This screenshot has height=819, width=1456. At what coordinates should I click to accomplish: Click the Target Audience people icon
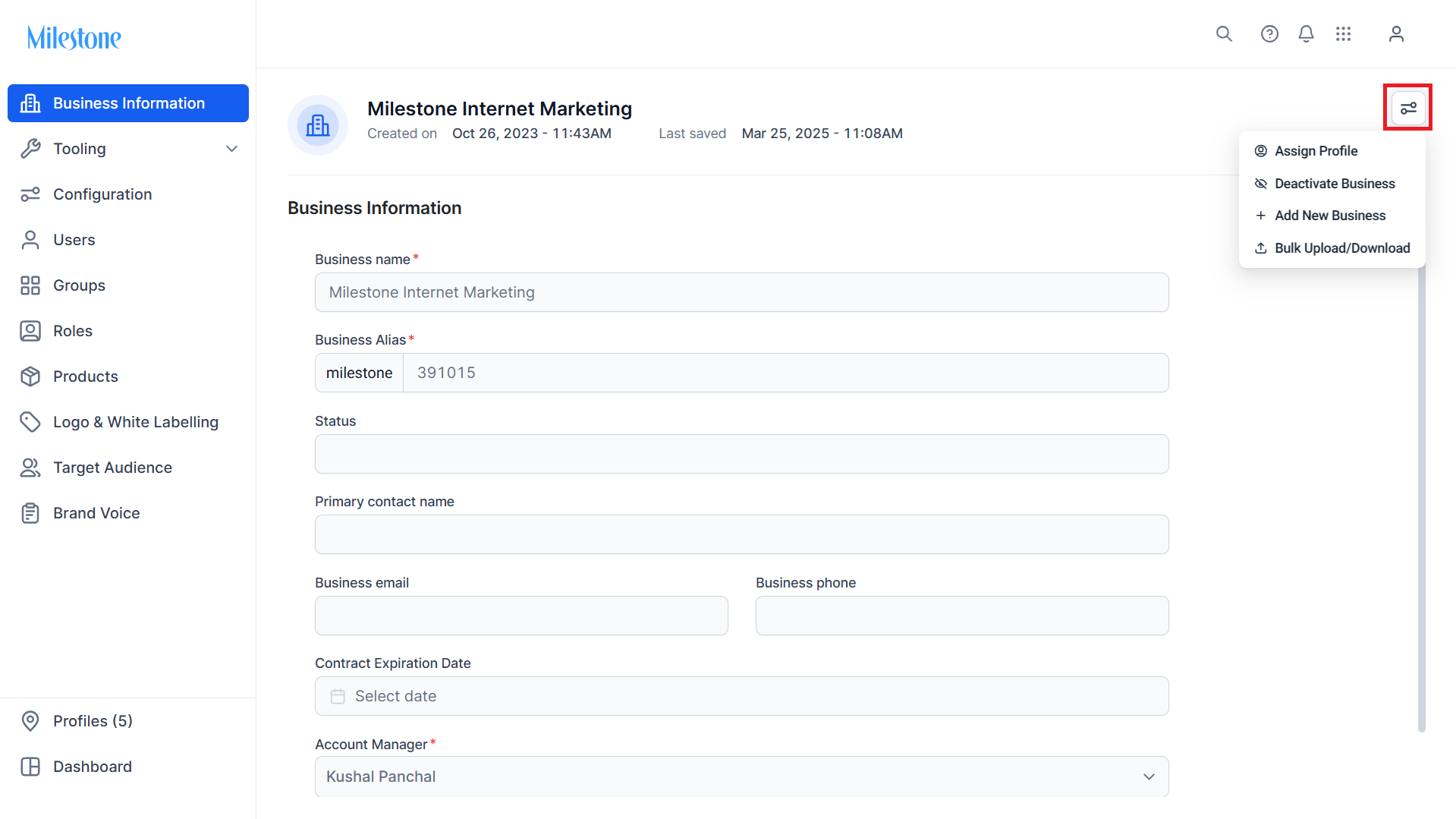(x=30, y=468)
